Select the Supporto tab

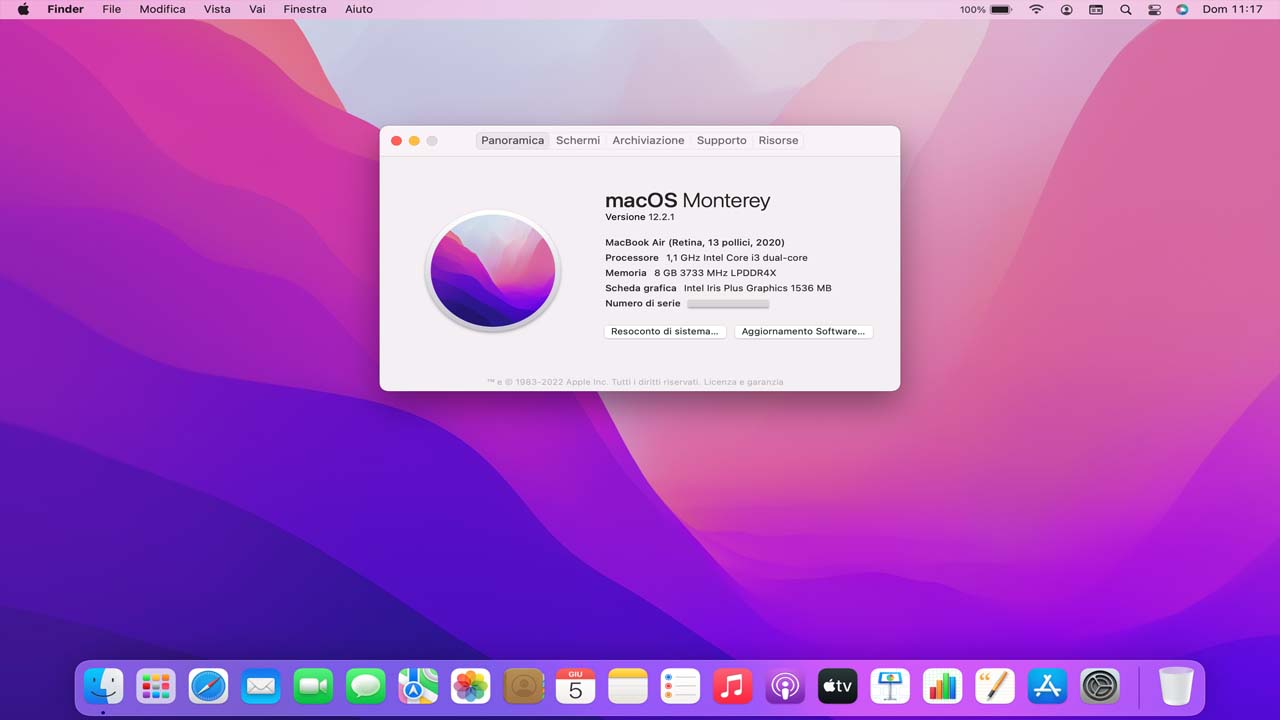click(721, 140)
